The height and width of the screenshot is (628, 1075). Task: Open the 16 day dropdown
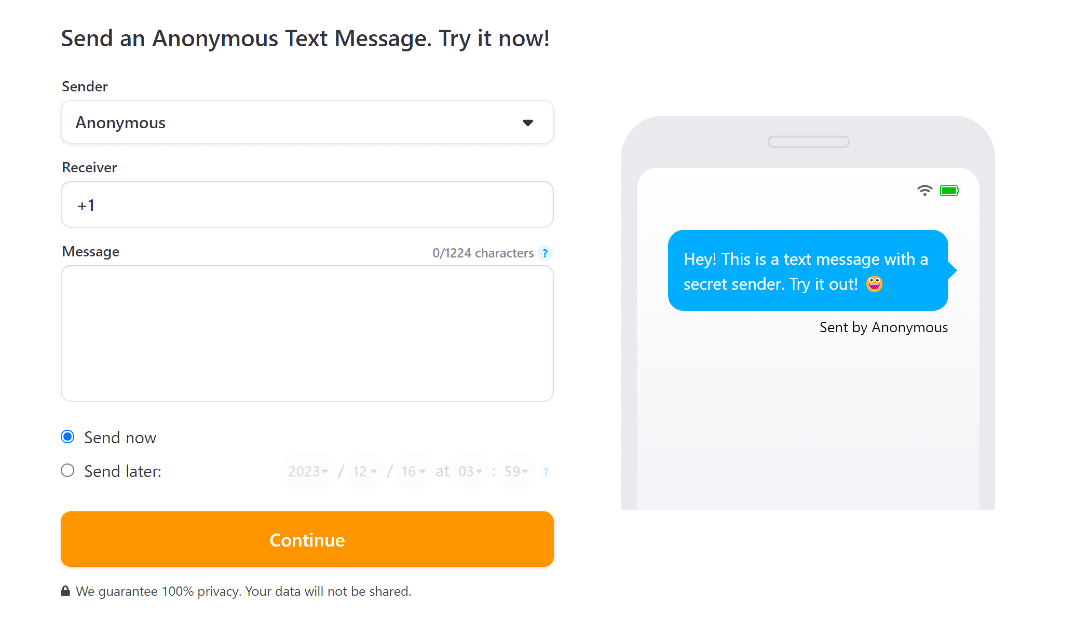[x=414, y=470]
